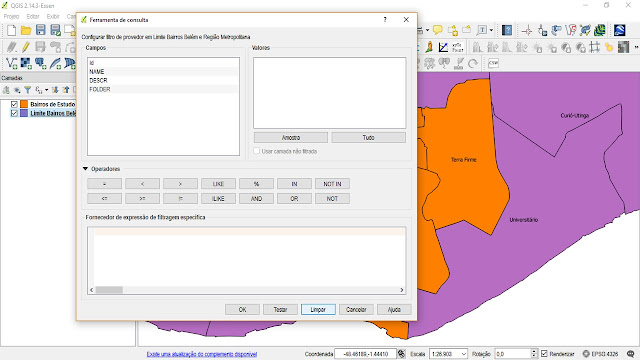Open layer style dock icon in Camadas panel

(6, 90)
